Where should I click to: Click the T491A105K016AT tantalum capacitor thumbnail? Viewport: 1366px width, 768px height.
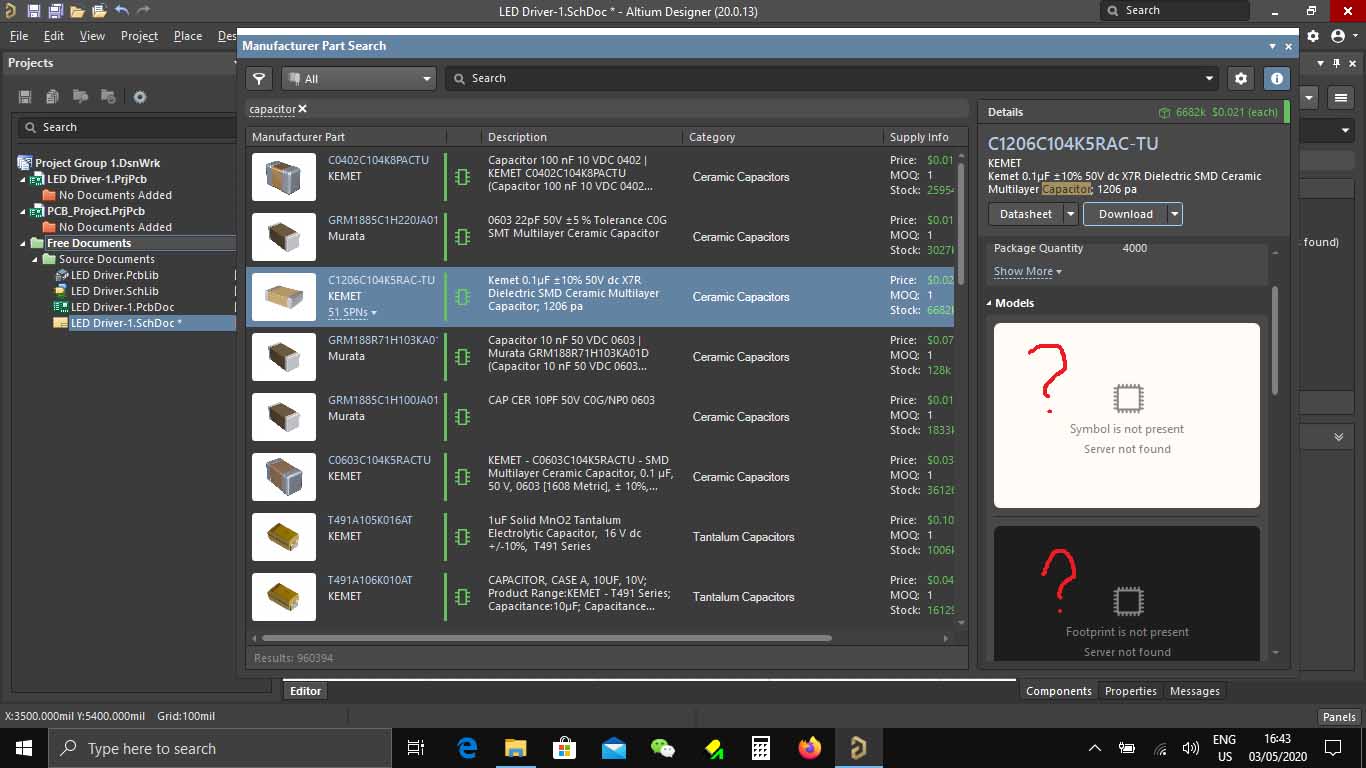[x=283, y=537]
